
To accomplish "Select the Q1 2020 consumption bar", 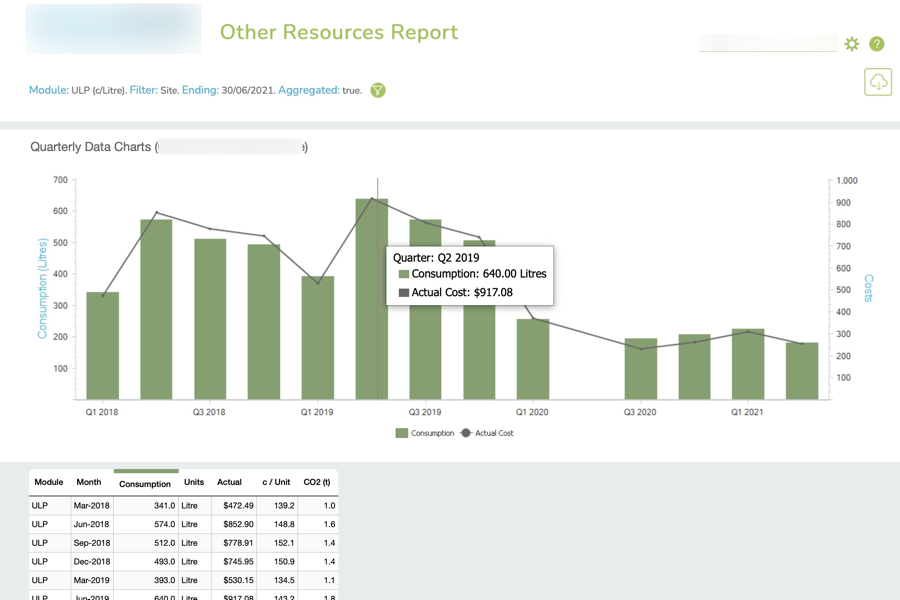I will 533,359.
